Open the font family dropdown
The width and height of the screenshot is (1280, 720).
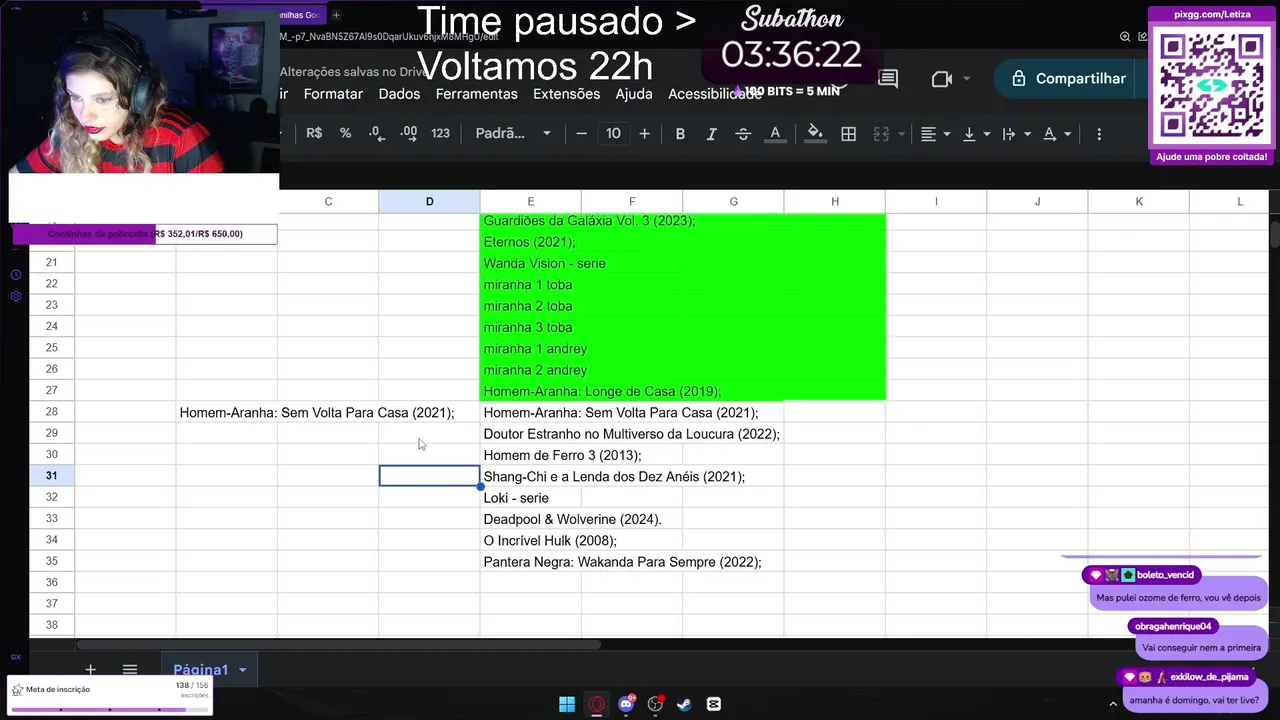[513, 133]
